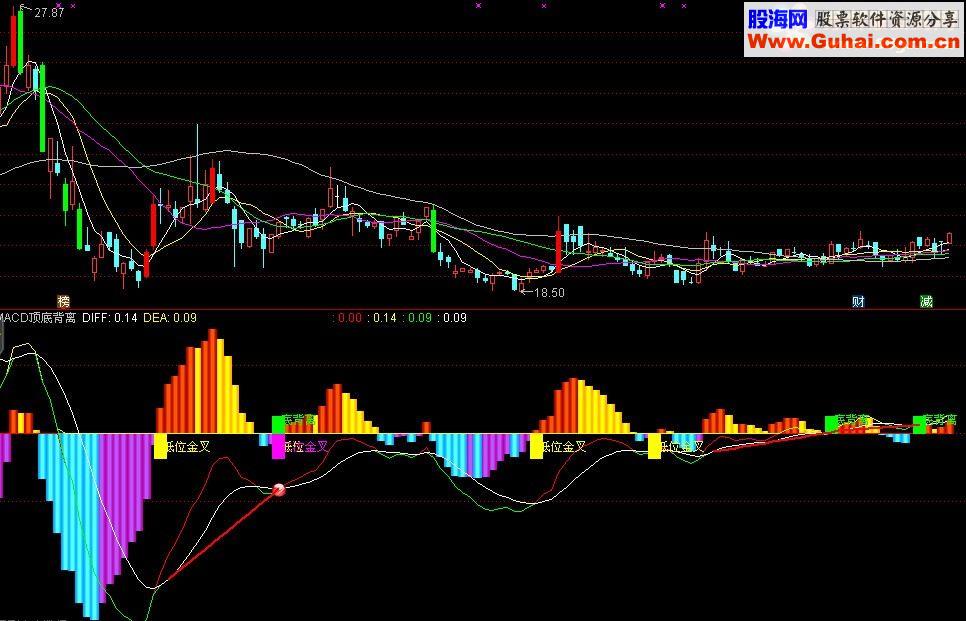Screen dimensions: 966x621
Task: Click the magenta square beside 低位金叉
Action: [x=278, y=446]
